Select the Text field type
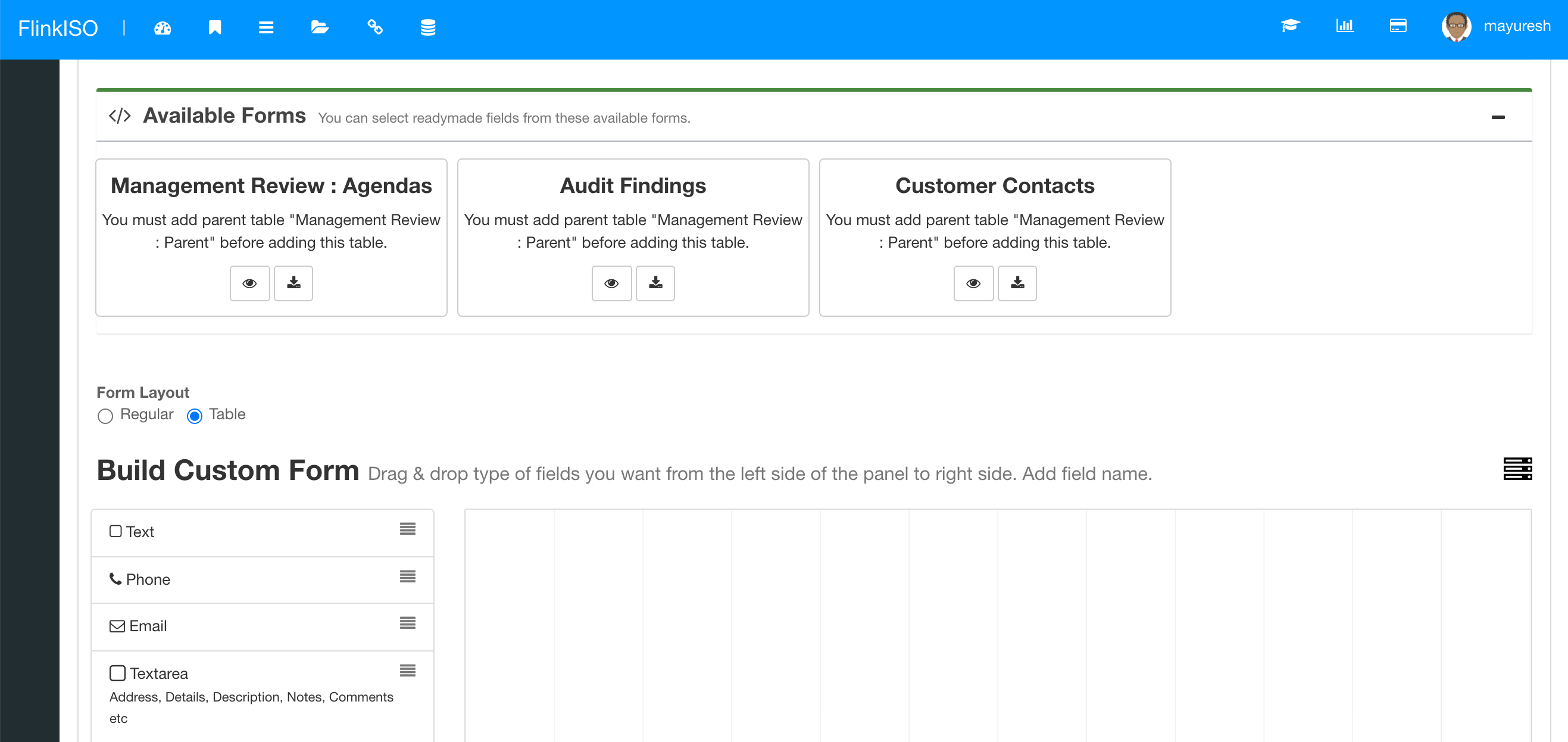1568x742 pixels. pos(262,532)
